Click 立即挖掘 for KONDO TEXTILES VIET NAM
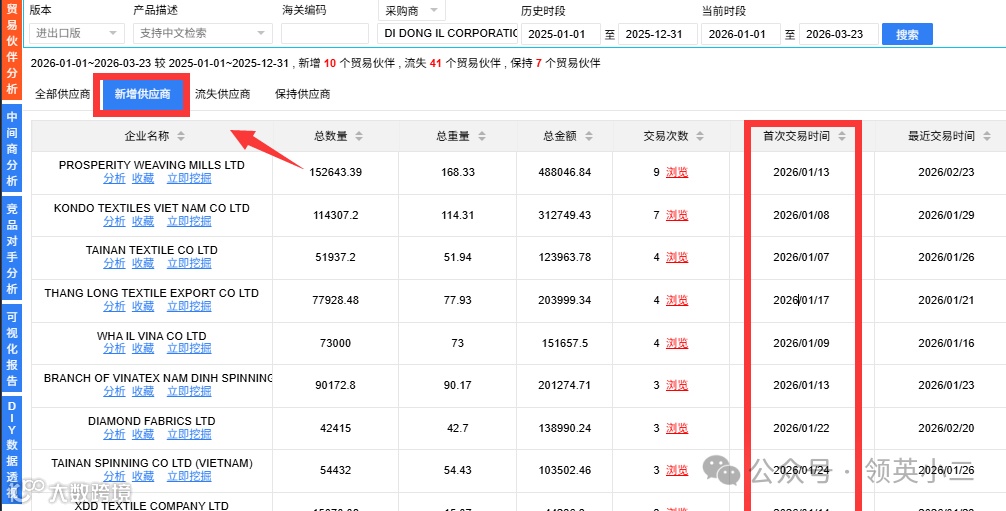Screen dimensions: 1006x511 [x=189, y=221]
